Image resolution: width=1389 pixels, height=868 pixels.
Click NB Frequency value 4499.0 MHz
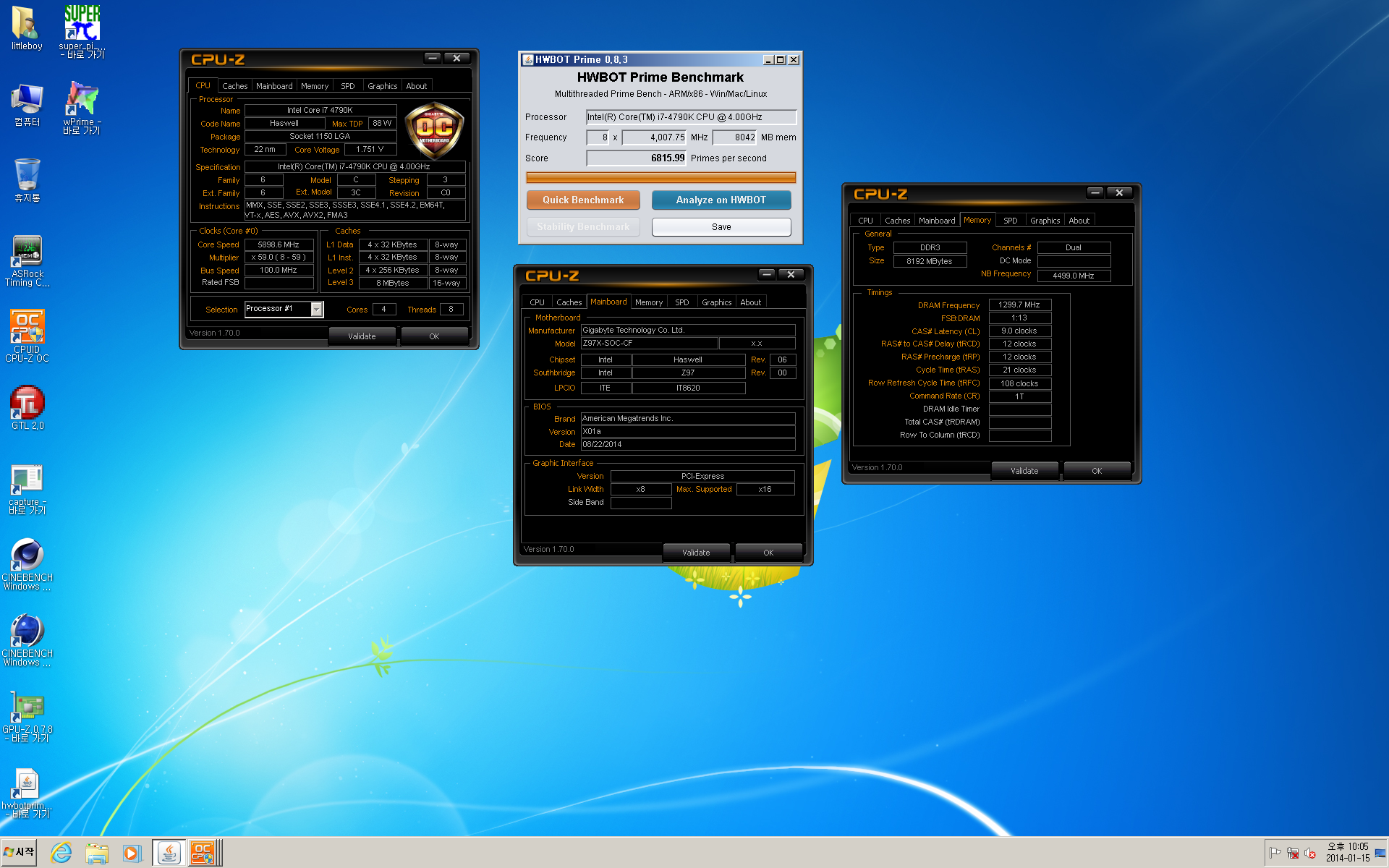(x=1074, y=276)
